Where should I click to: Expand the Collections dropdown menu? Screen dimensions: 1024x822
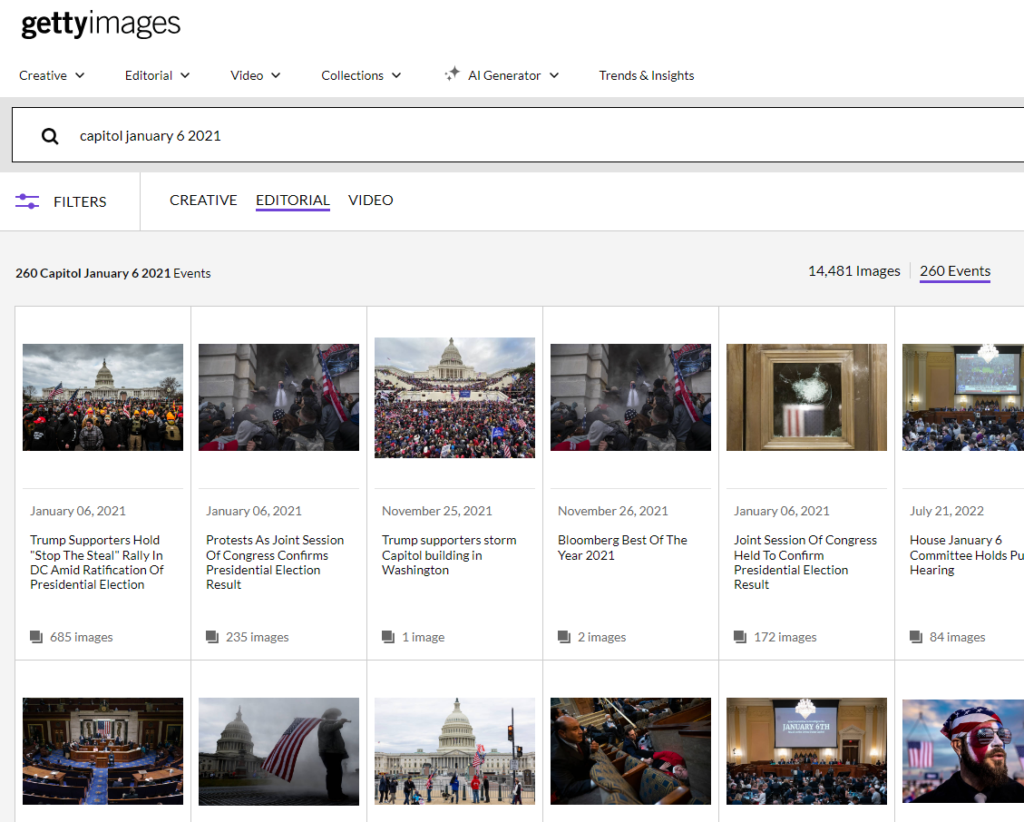click(360, 75)
